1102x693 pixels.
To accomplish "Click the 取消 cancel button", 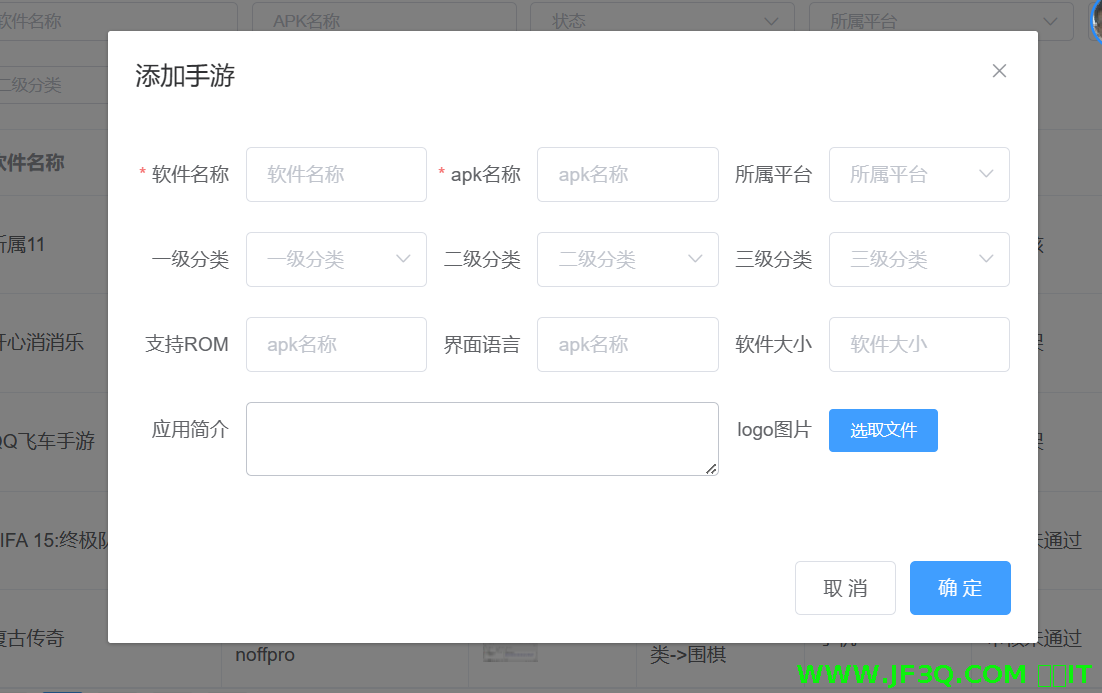I will [x=845, y=588].
